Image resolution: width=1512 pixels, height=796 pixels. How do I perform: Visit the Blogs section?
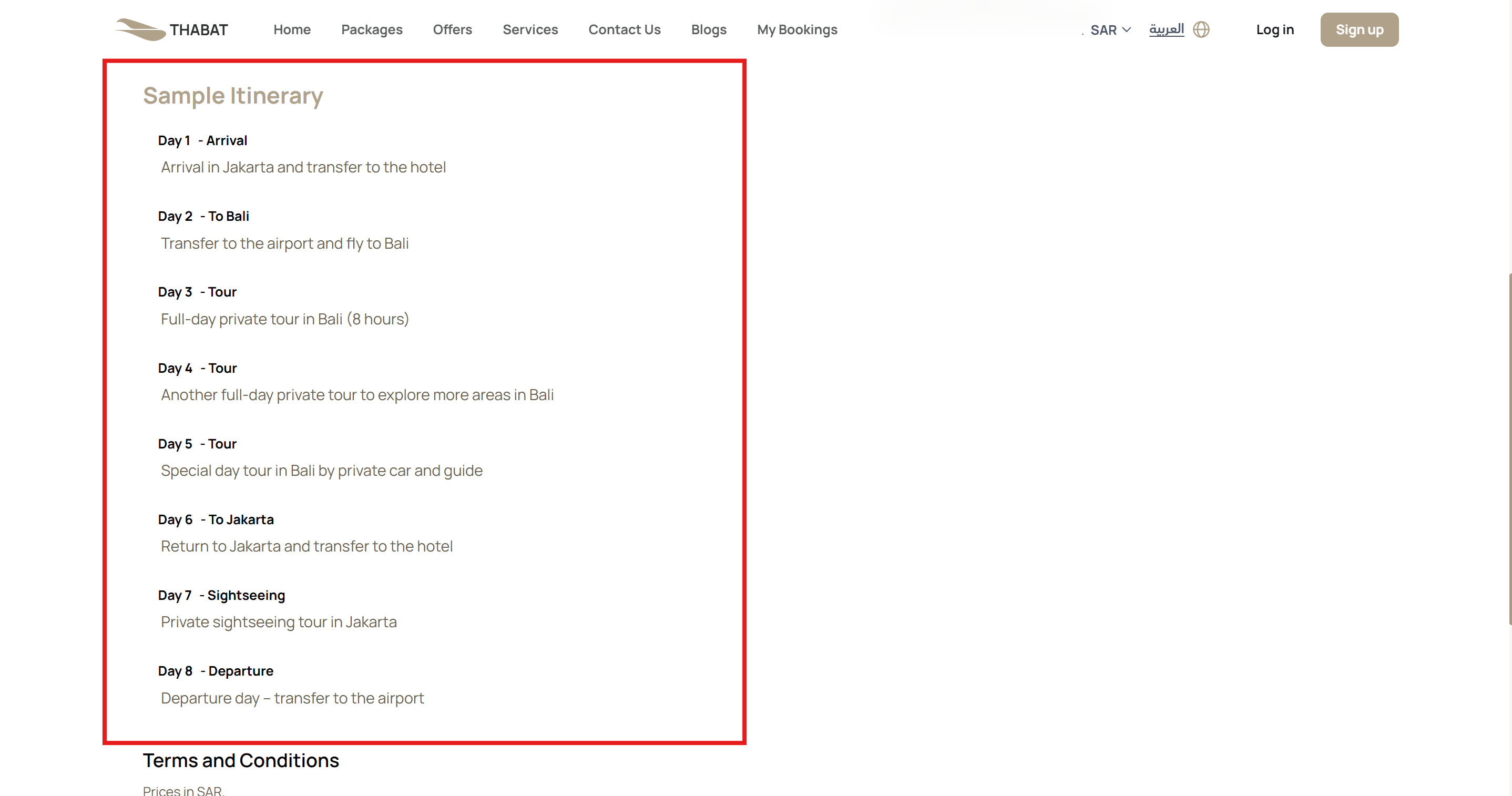pos(709,29)
